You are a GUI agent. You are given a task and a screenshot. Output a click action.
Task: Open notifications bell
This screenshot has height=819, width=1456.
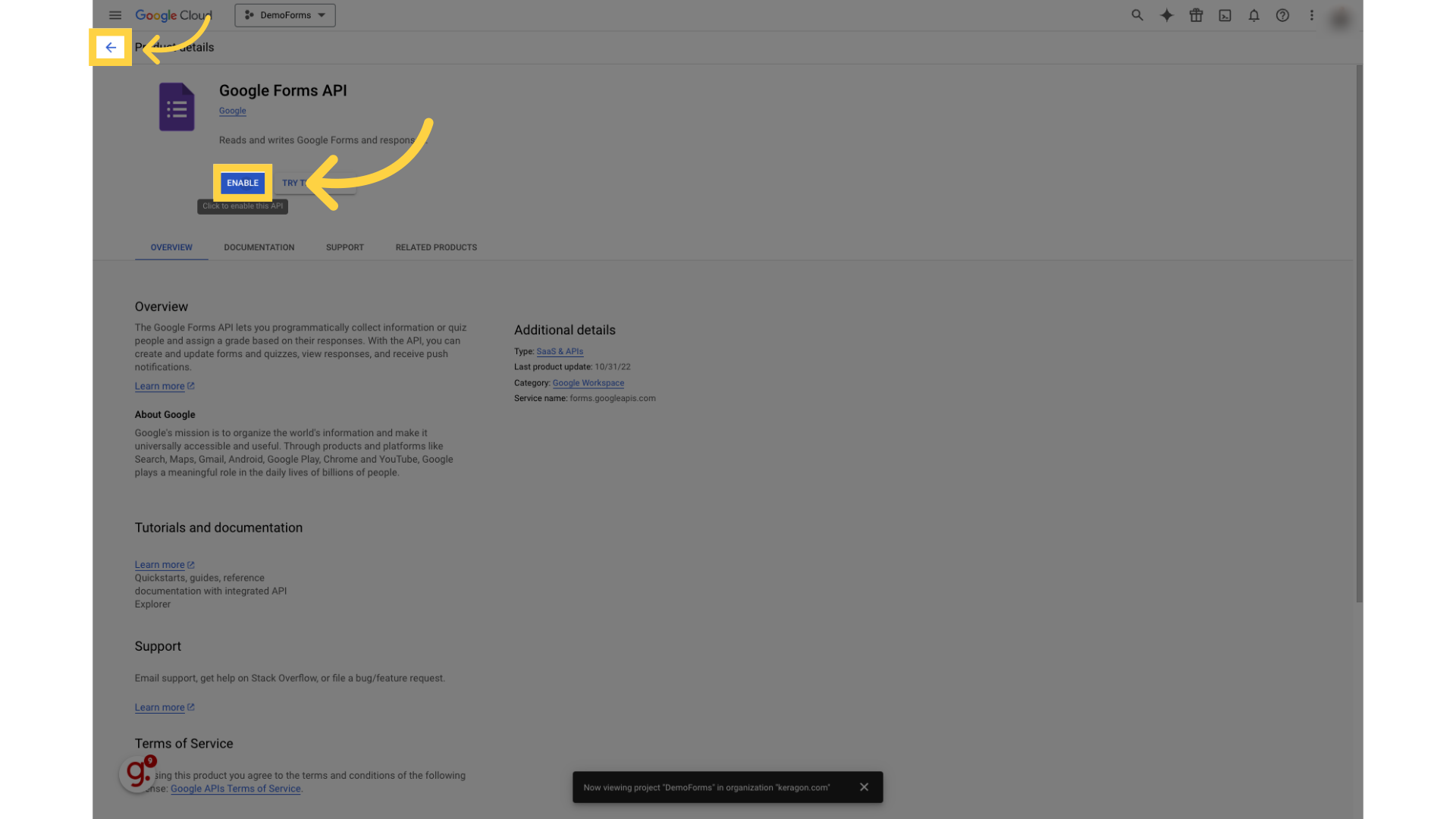click(1254, 15)
